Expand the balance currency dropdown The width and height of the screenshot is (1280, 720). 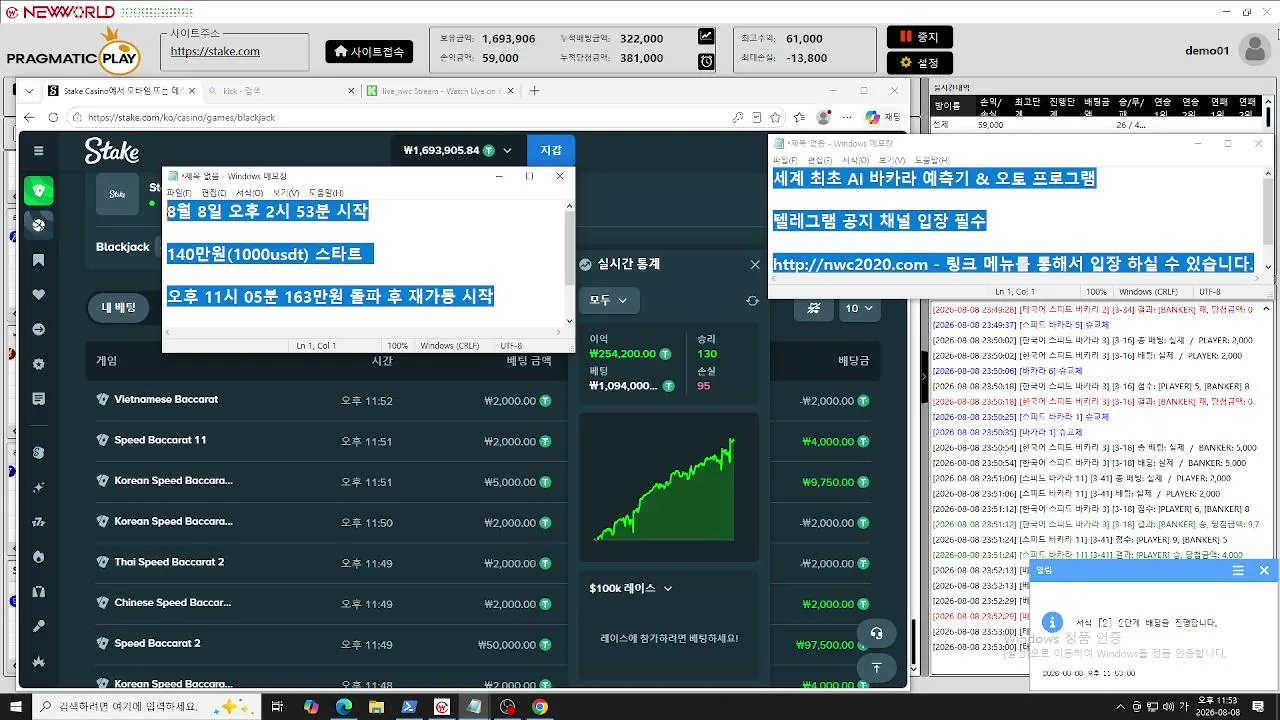pyautogui.click(x=508, y=151)
